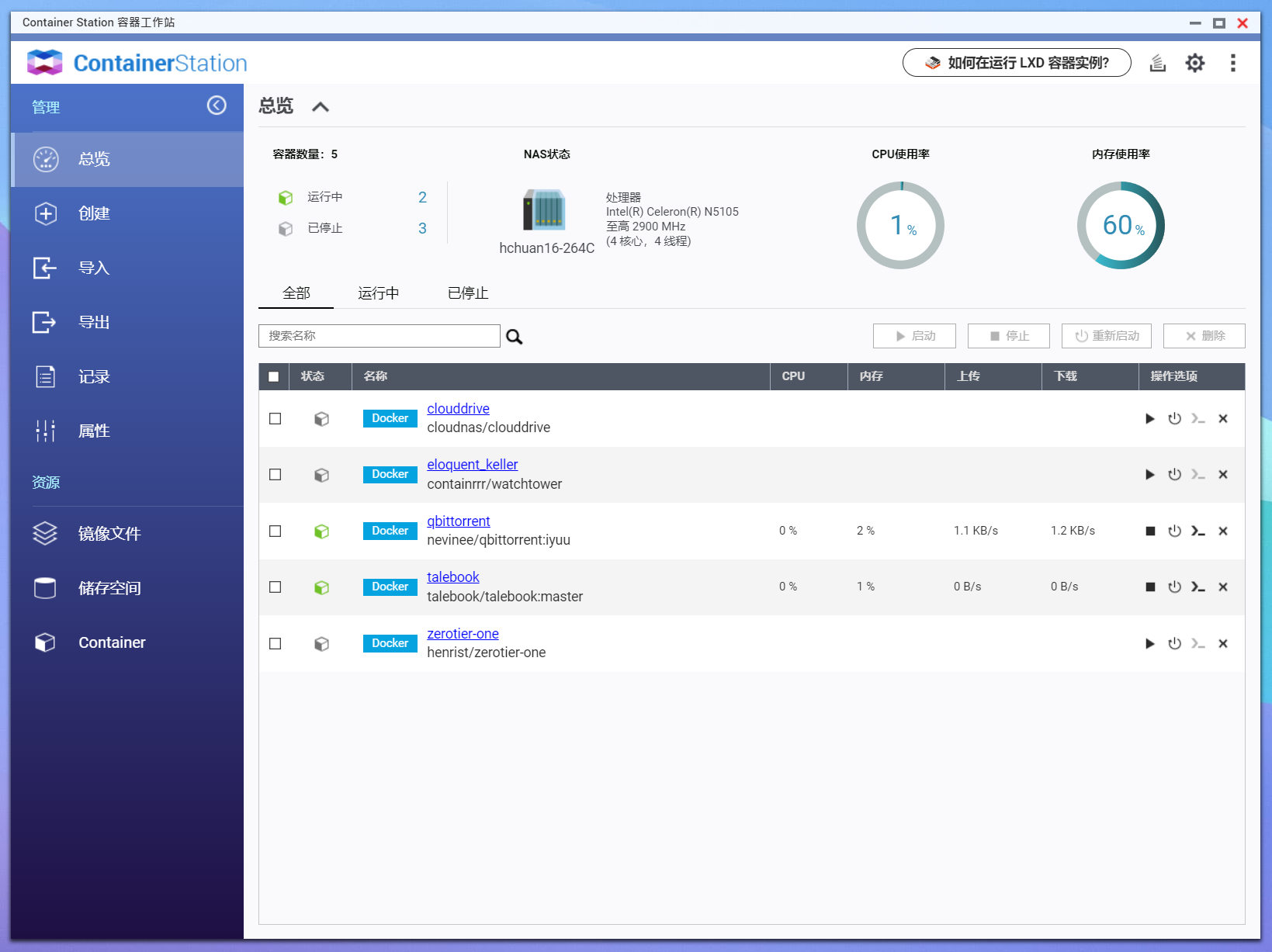1272x952 pixels.
Task: Open the Overview (总览) sidebar item
Action: coord(127,159)
